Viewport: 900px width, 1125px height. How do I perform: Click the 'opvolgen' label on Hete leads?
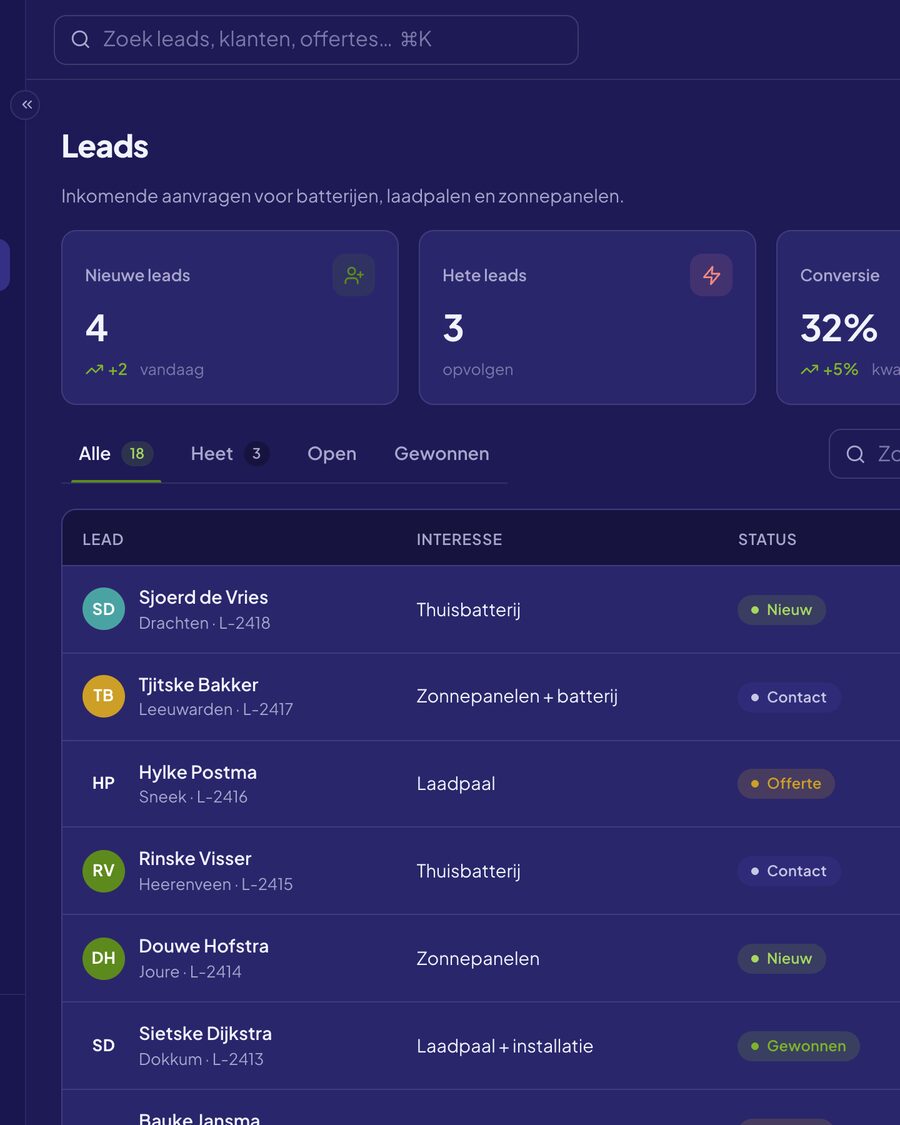point(478,369)
